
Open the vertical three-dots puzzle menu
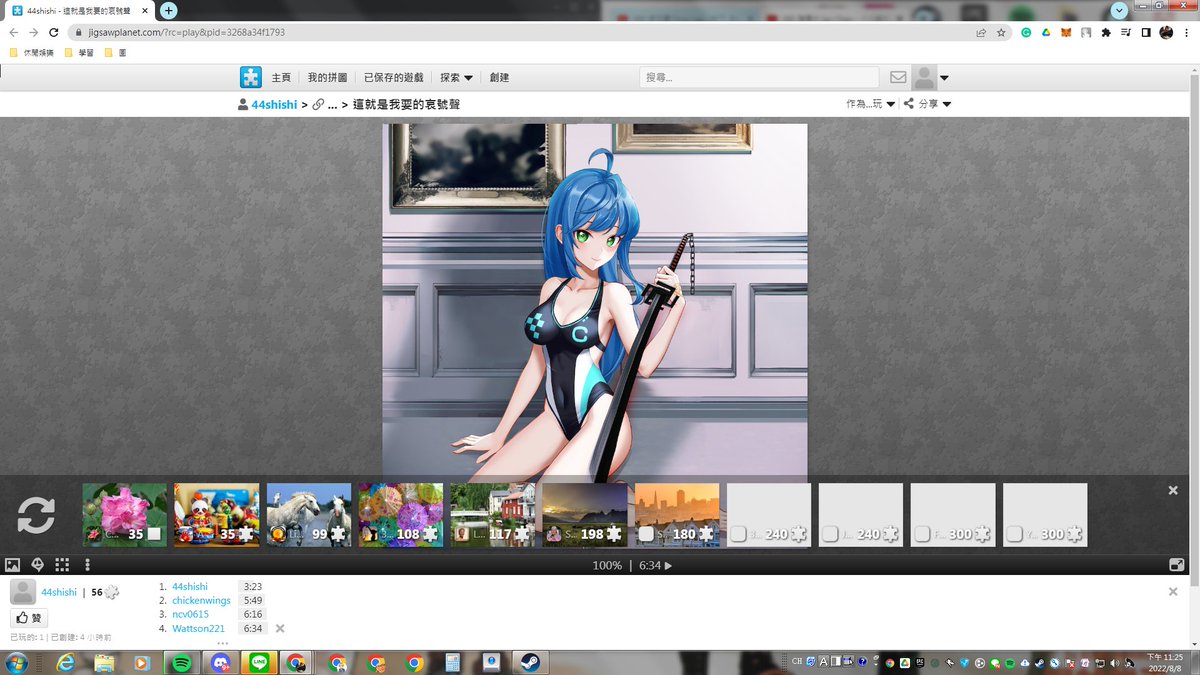[87, 565]
